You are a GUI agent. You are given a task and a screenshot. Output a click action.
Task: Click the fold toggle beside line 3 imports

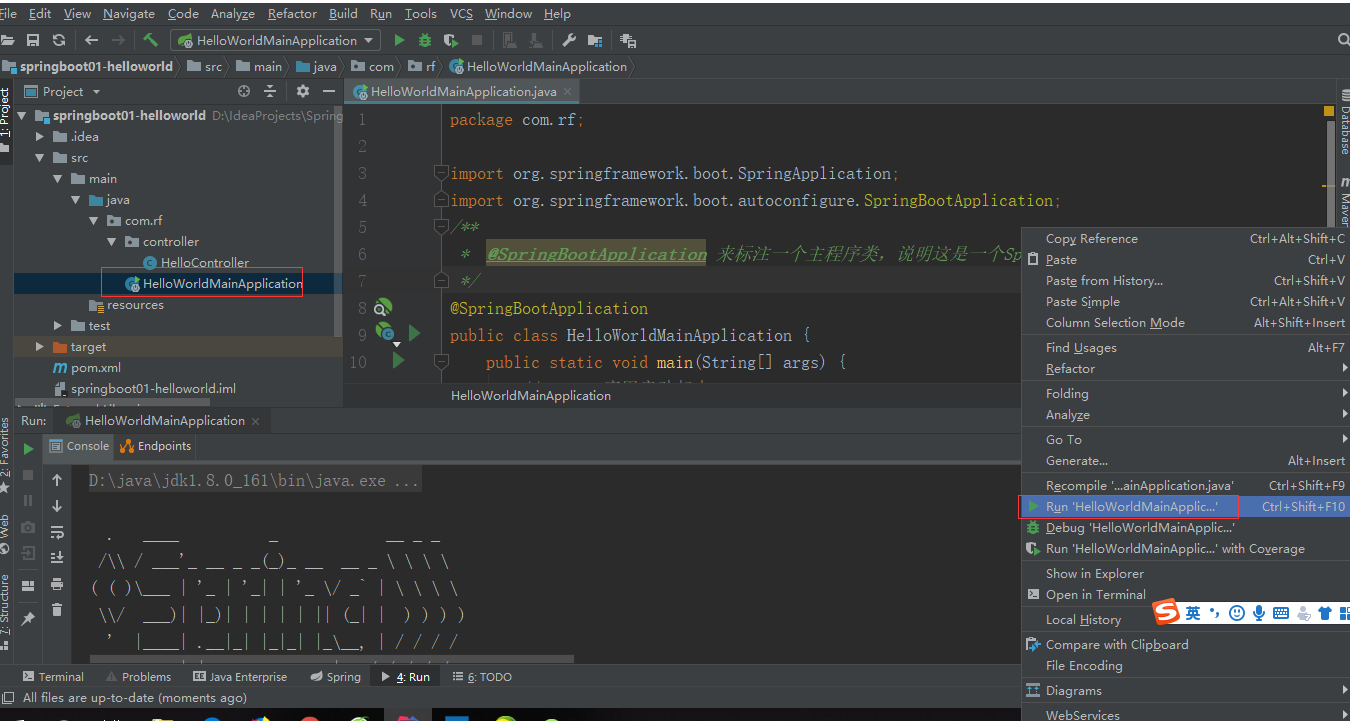441,173
